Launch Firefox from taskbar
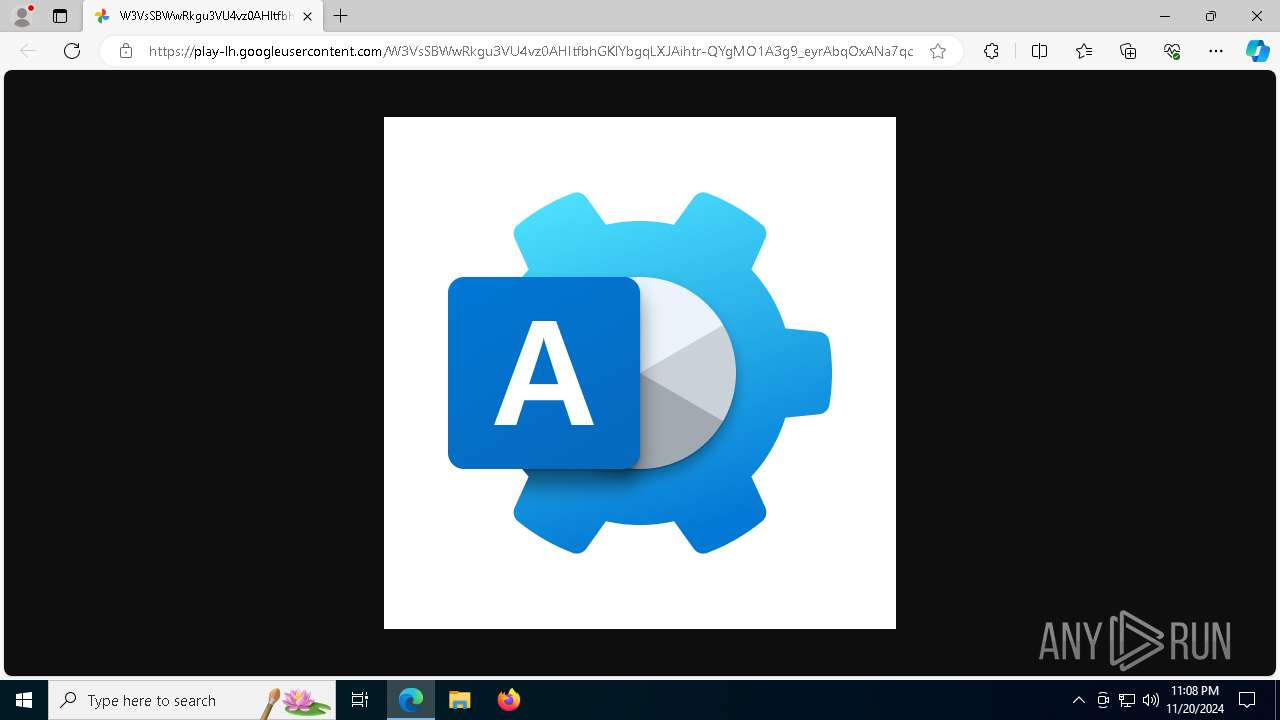 508,700
